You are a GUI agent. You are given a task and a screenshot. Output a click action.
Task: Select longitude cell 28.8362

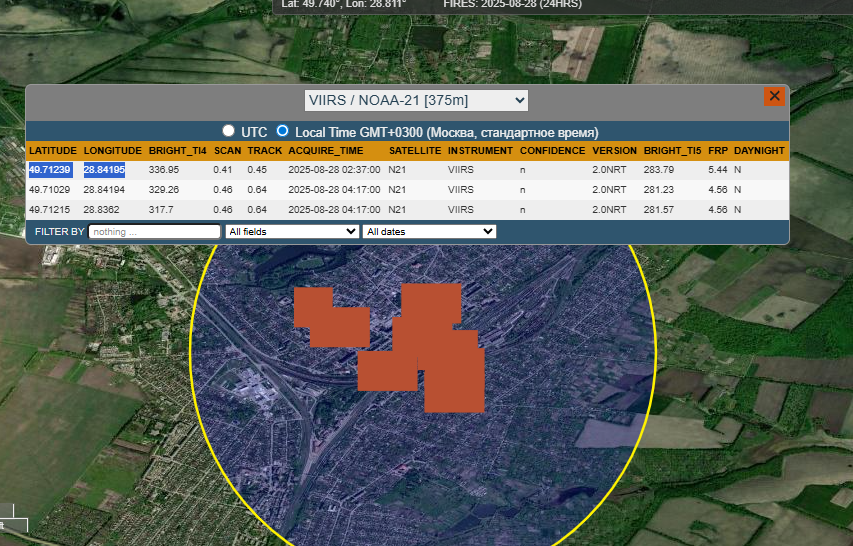tap(101, 209)
